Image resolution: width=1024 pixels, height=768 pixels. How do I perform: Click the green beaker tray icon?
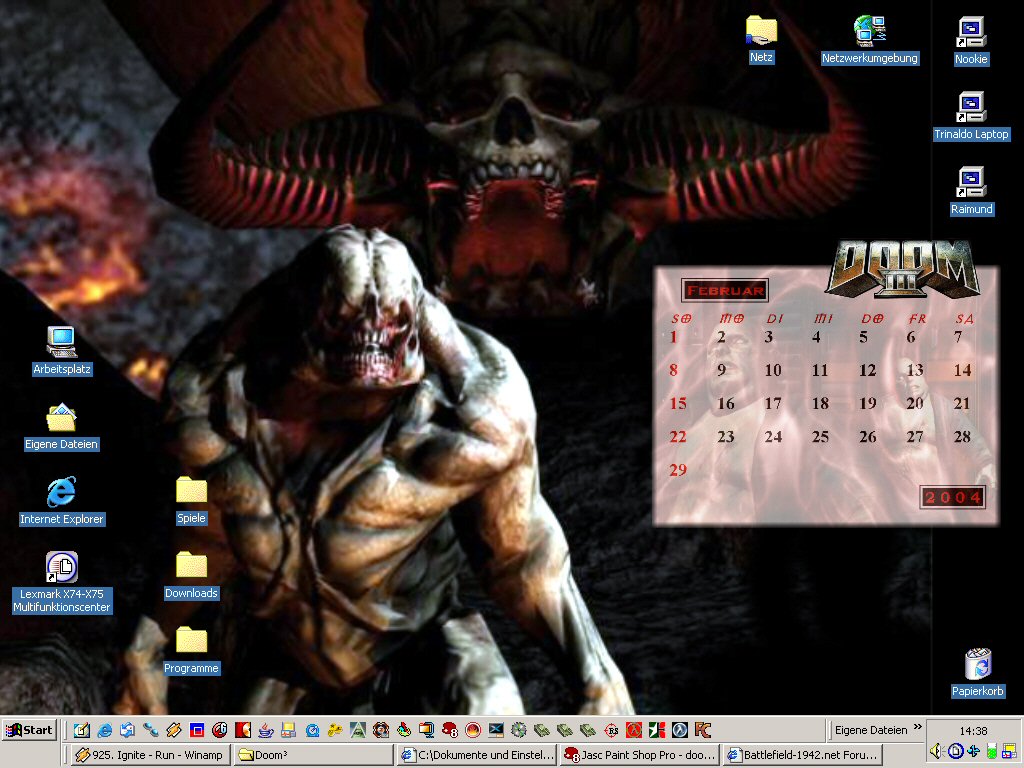click(x=991, y=751)
